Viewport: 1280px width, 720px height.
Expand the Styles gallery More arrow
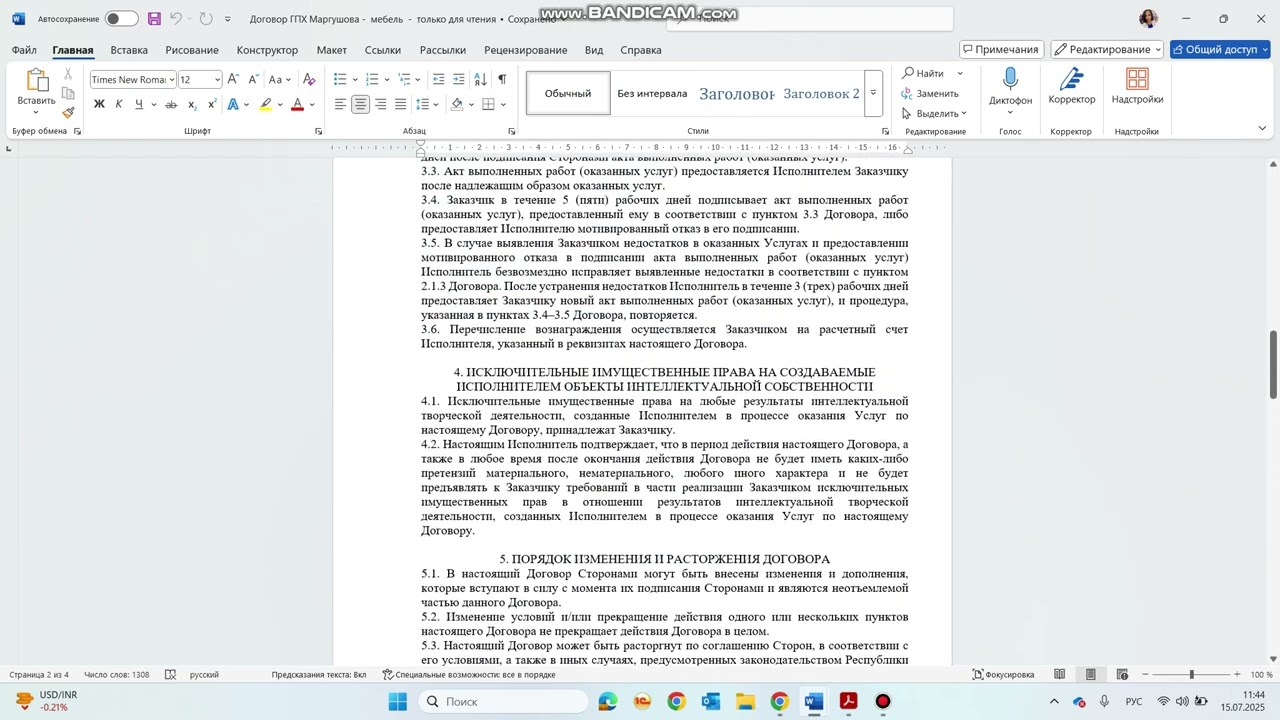pos(873,93)
